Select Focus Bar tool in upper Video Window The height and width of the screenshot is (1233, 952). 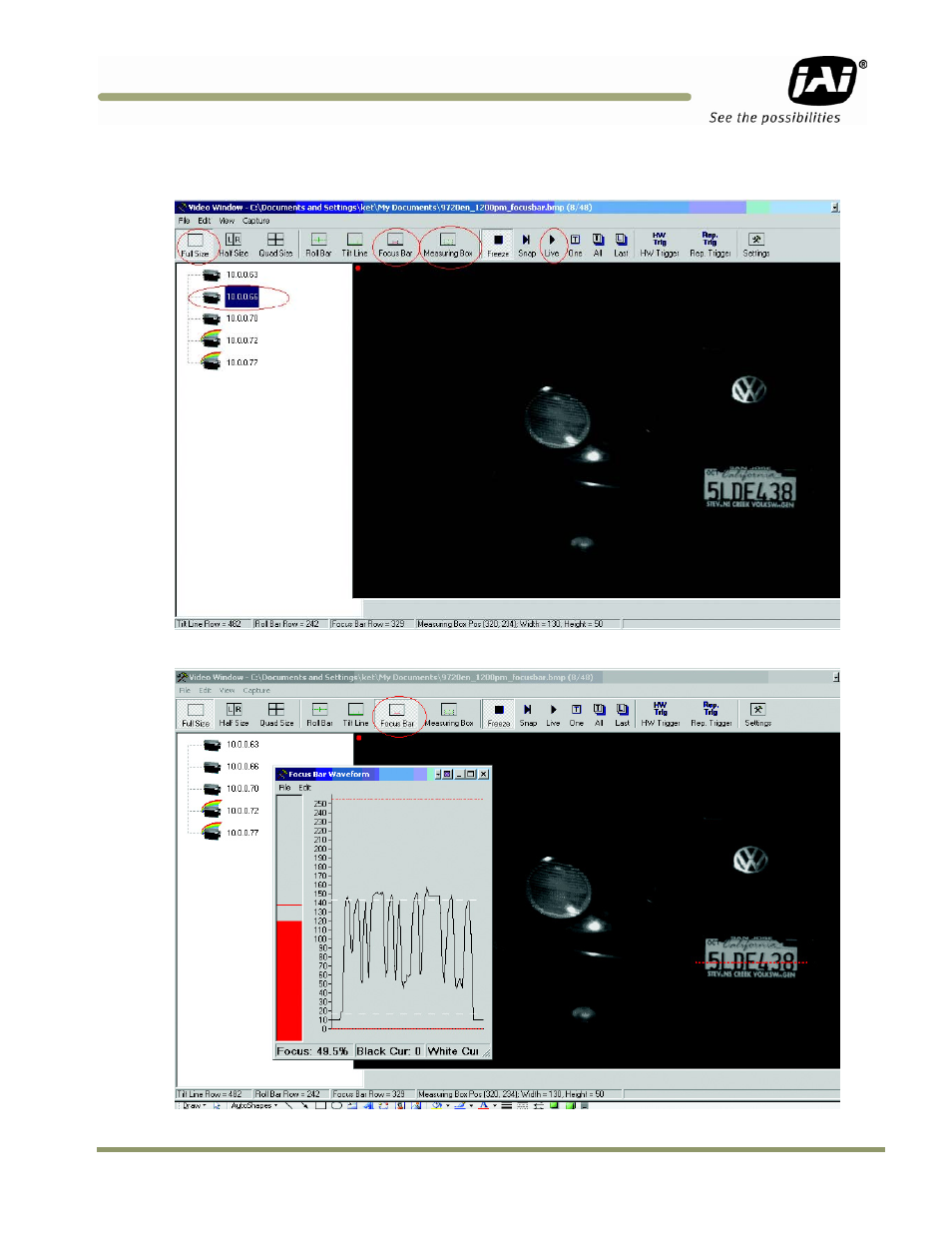[395, 245]
